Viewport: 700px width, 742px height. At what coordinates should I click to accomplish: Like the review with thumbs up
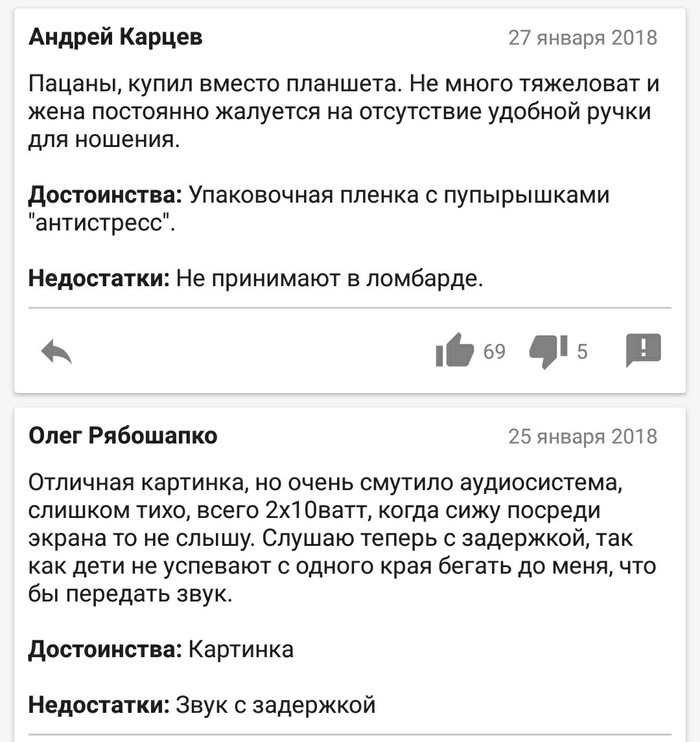click(454, 350)
